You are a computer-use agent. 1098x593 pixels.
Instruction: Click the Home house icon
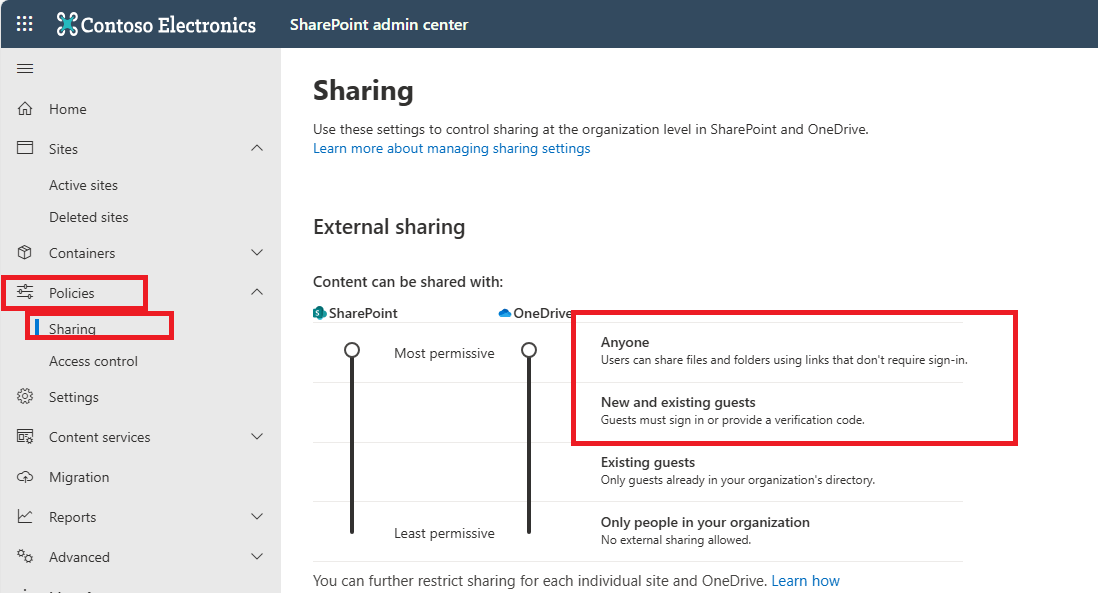click(x=25, y=109)
